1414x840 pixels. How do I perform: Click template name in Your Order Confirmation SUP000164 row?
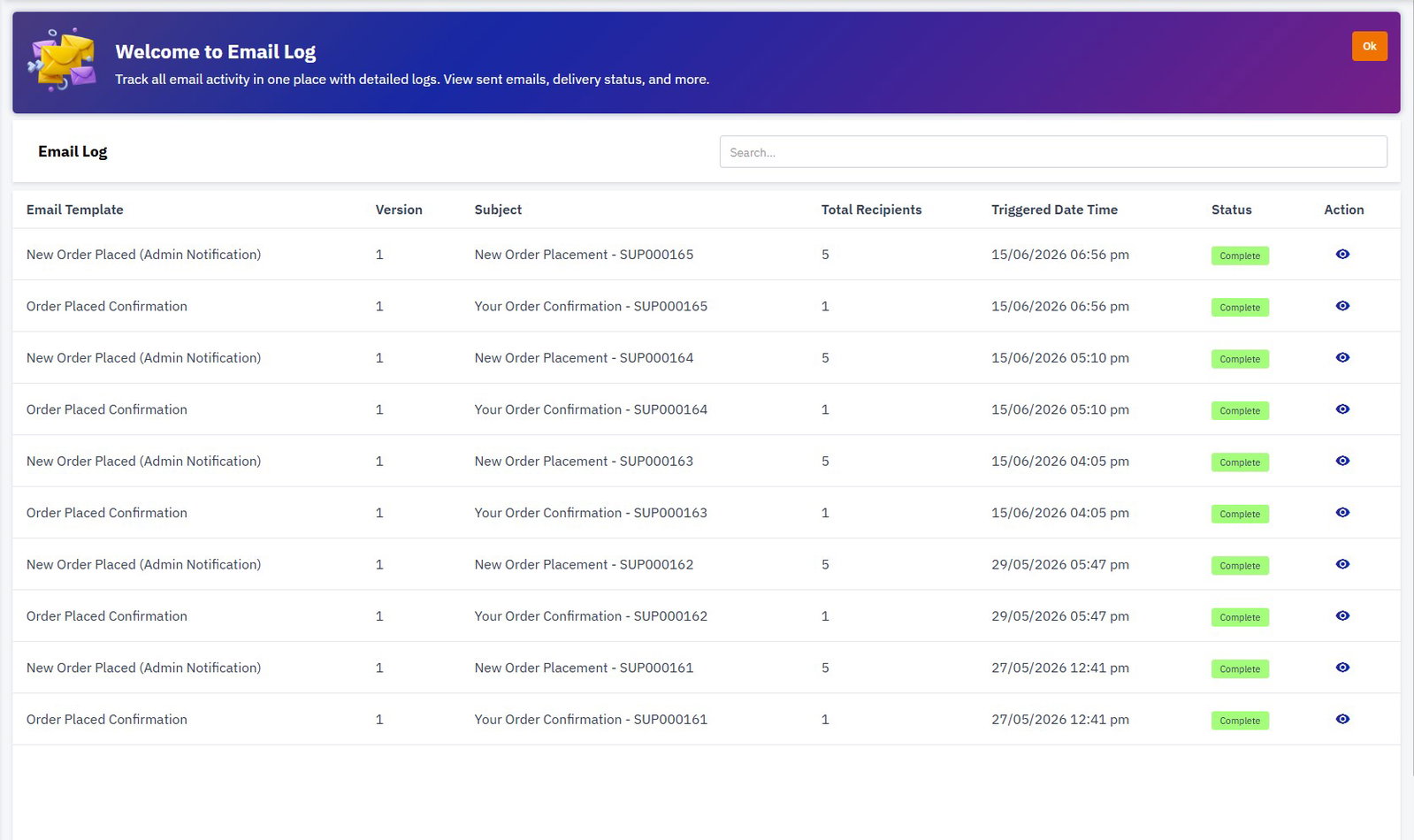click(107, 409)
